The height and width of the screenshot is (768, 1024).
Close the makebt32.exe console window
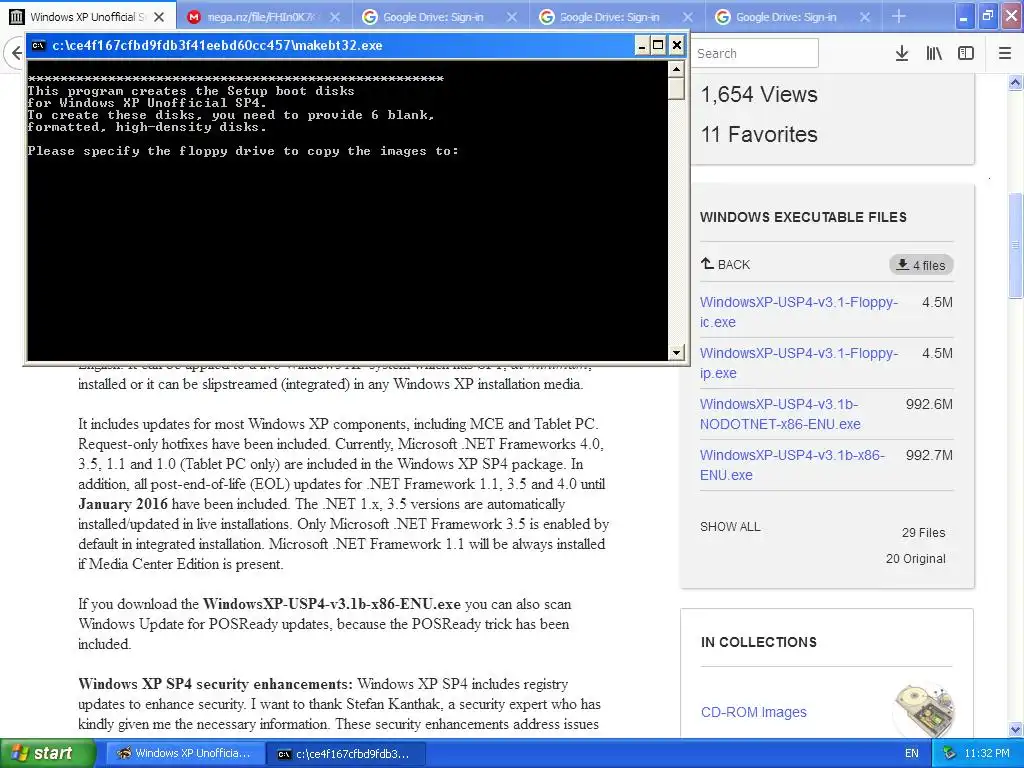click(677, 45)
